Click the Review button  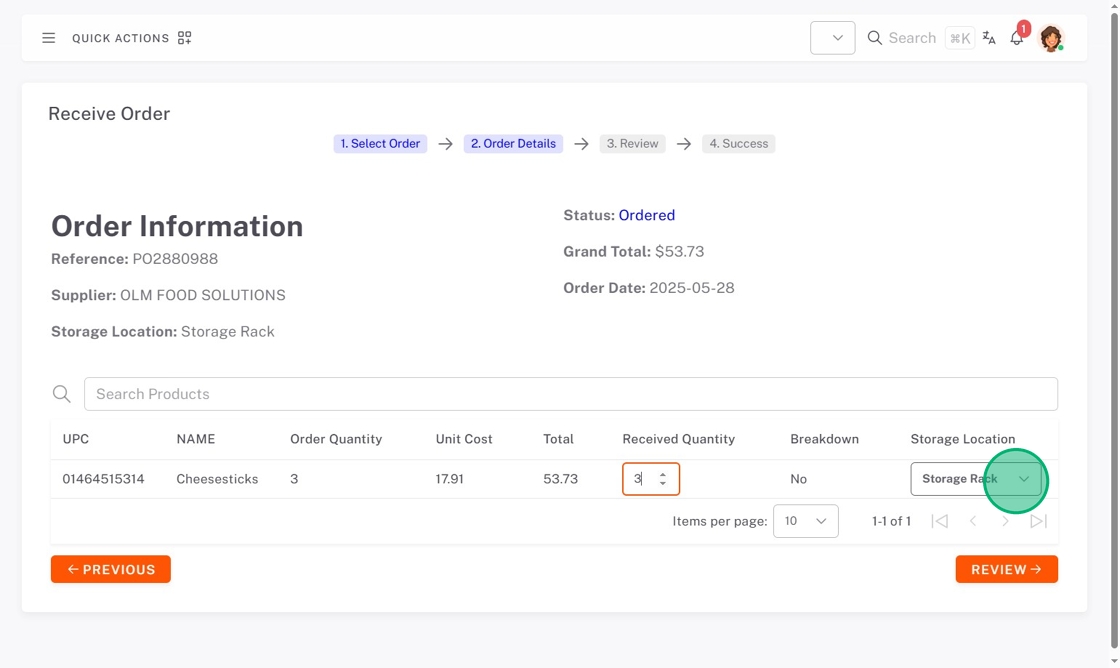click(1006, 569)
